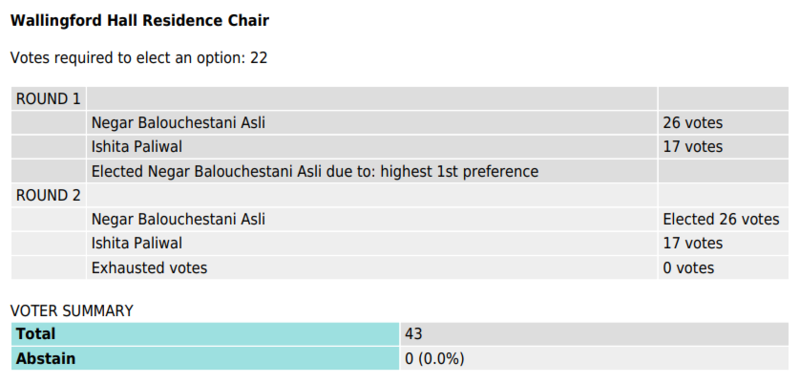800x384 pixels.
Task: Click the Exhausted votes row label
Action: point(371,268)
